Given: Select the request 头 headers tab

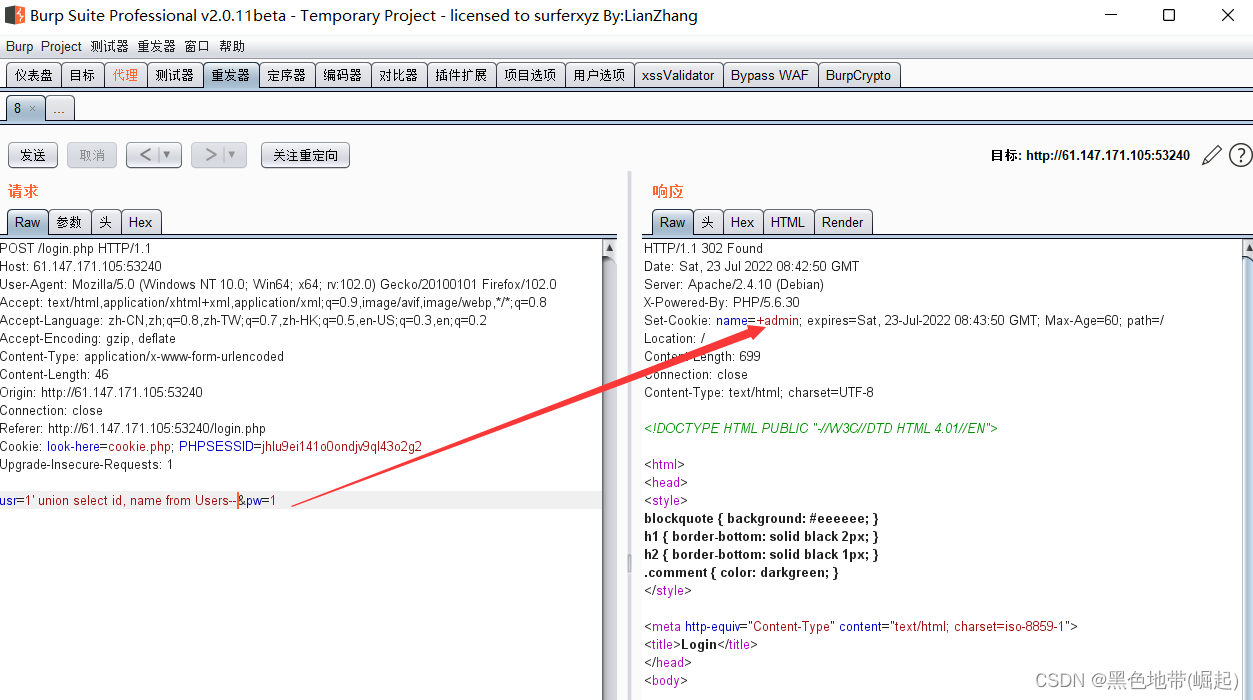Looking at the screenshot, I should [105, 222].
